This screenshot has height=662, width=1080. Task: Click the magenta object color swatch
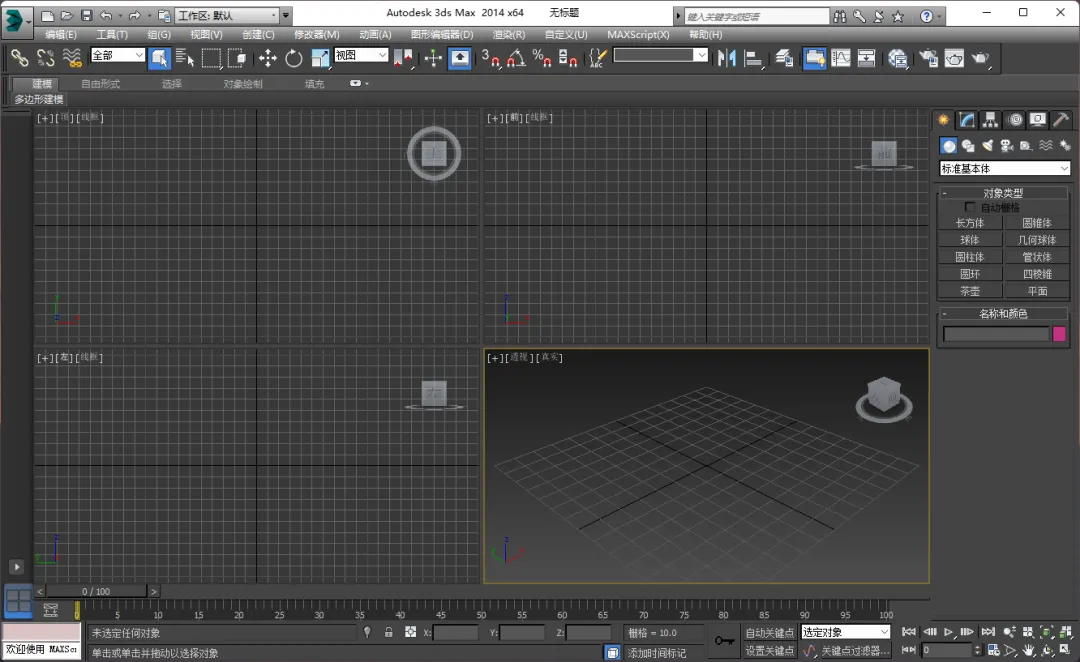click(1059, 334)
